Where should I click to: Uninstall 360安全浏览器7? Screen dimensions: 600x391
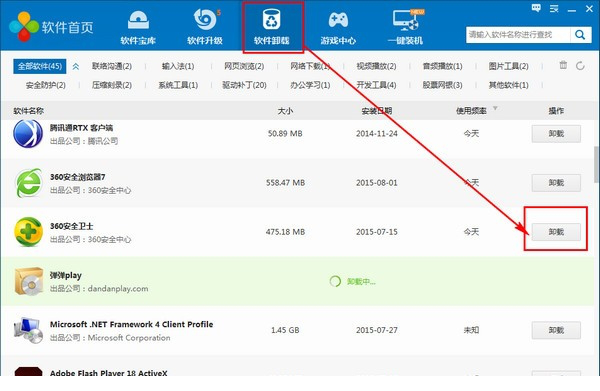click(556, 183)
